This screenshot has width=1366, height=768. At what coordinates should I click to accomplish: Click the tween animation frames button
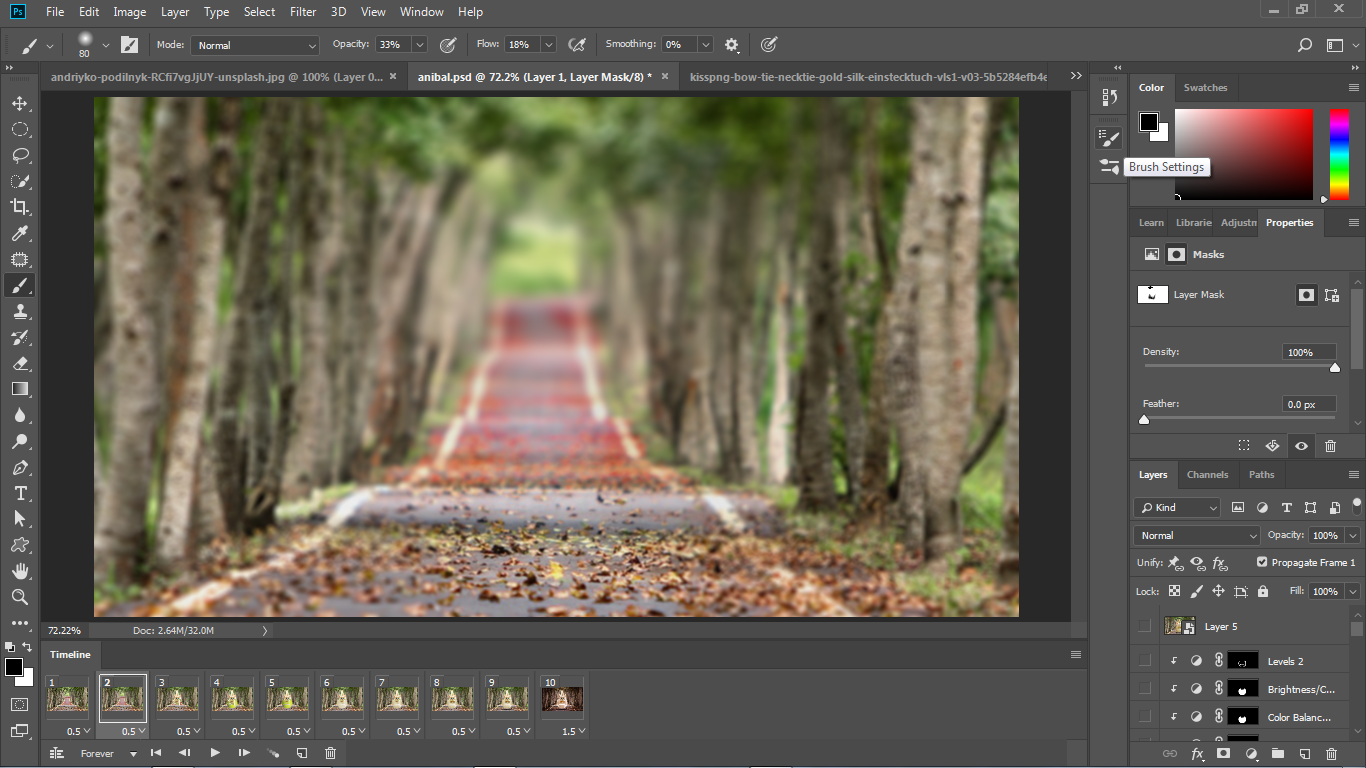[x=272, y=753]
